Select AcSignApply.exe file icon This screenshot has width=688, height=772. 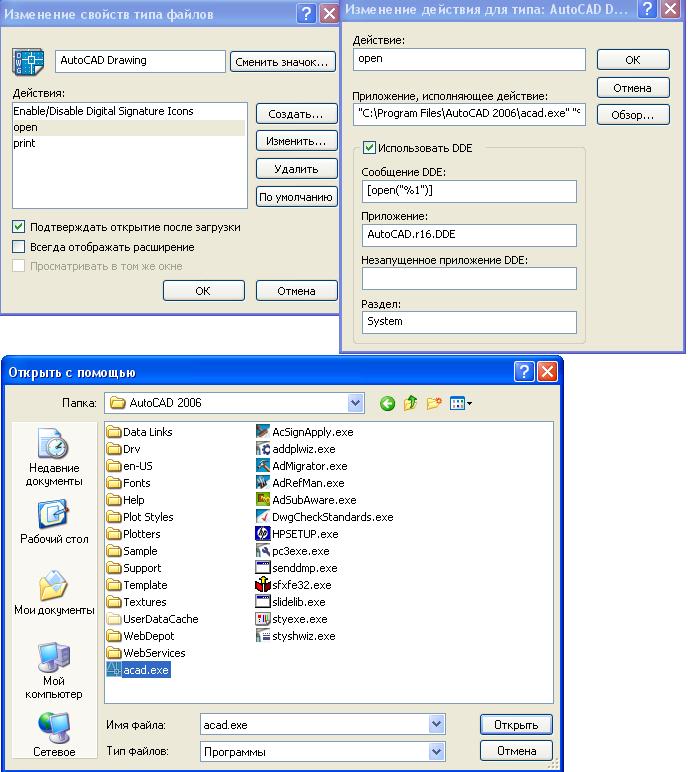click(262, 432)
